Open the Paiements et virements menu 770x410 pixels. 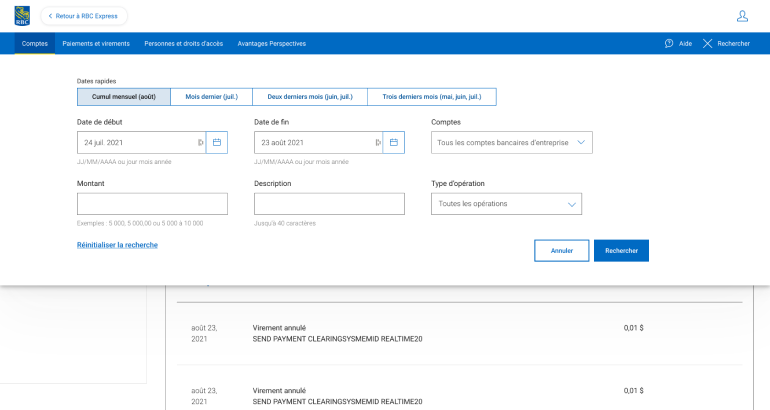95,44
